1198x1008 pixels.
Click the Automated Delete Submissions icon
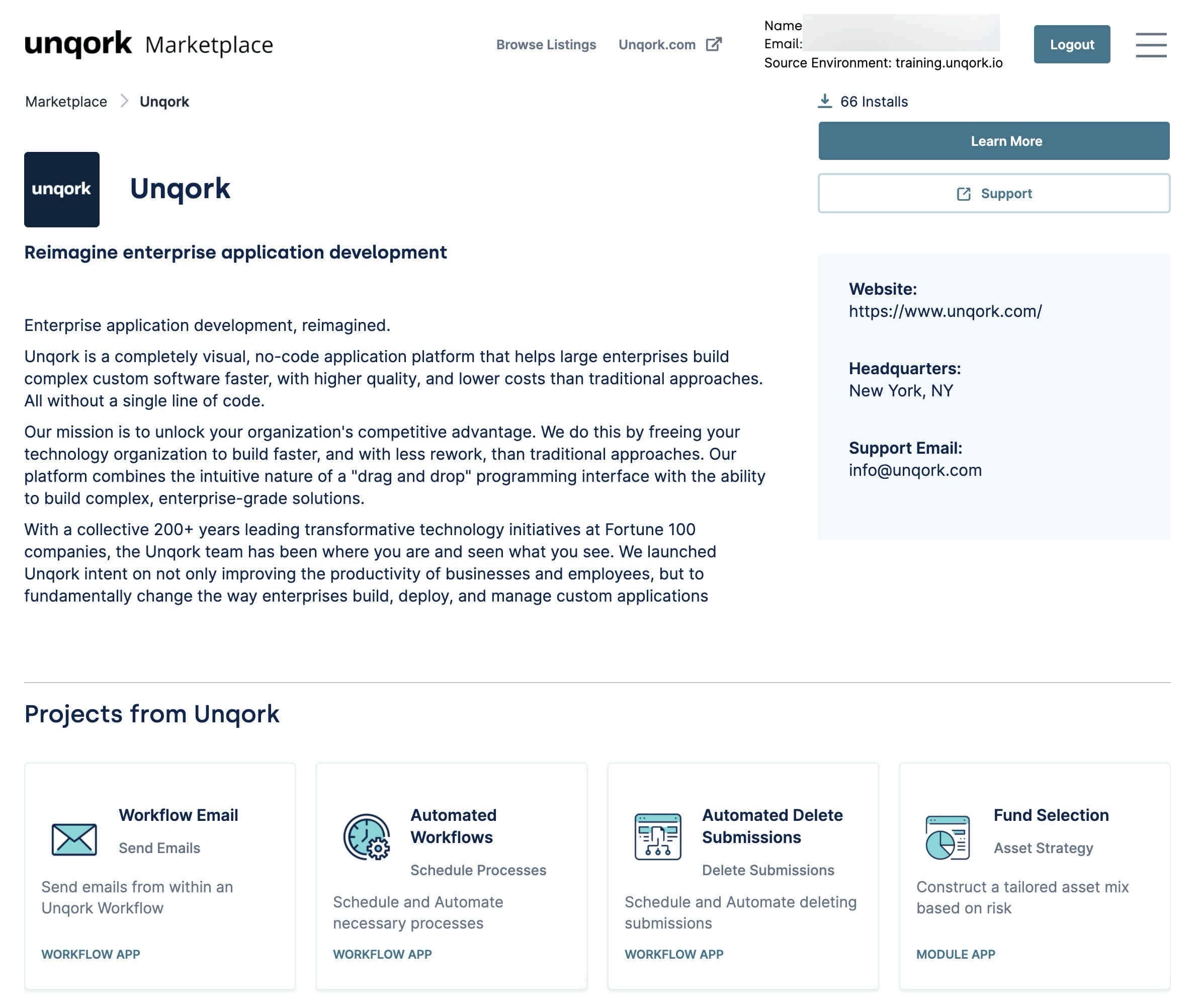[658, 837]
